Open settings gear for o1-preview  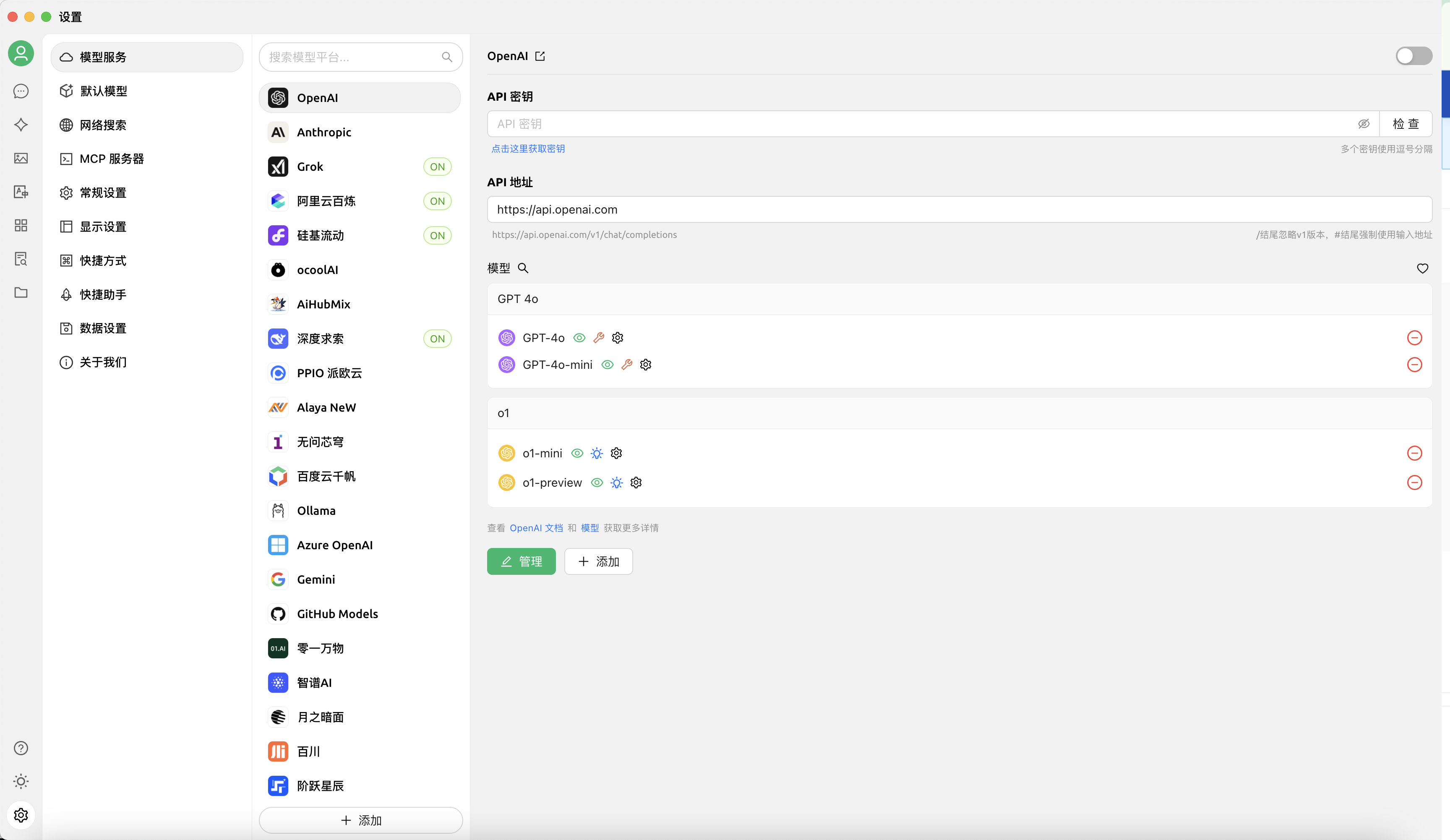(636, 483)
